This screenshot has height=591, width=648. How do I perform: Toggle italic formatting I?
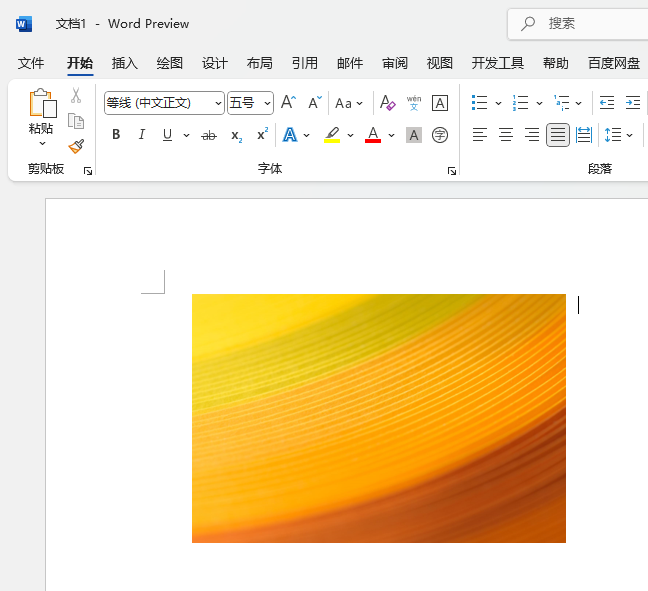(x=142, y=134)
